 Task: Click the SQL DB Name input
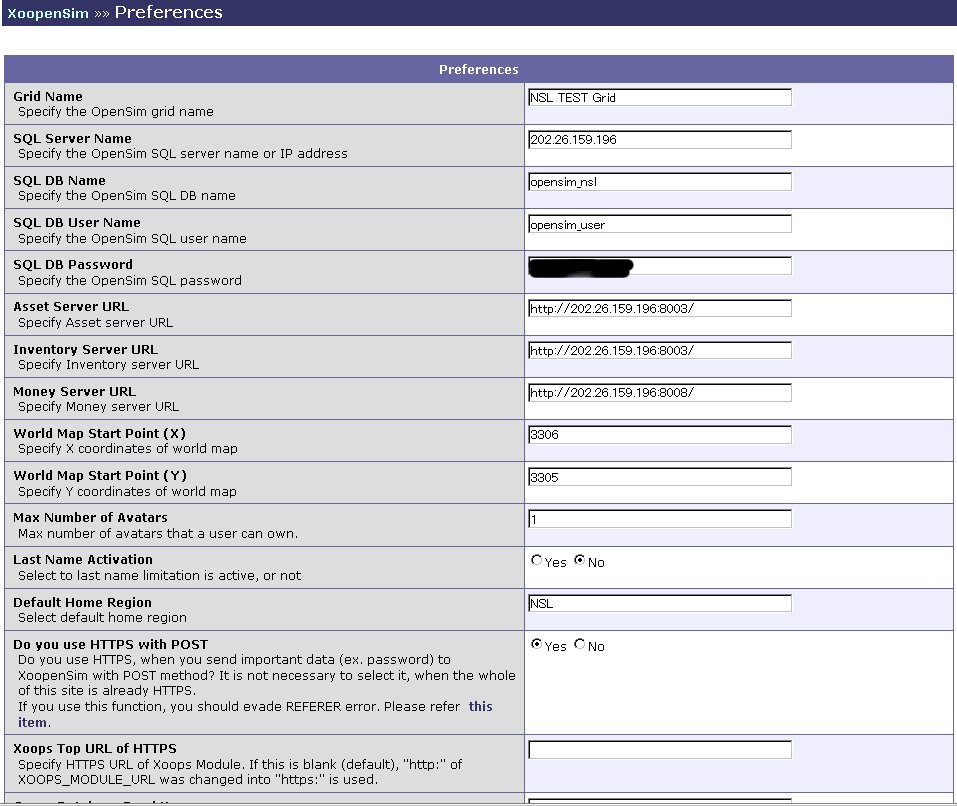point(659,182)
